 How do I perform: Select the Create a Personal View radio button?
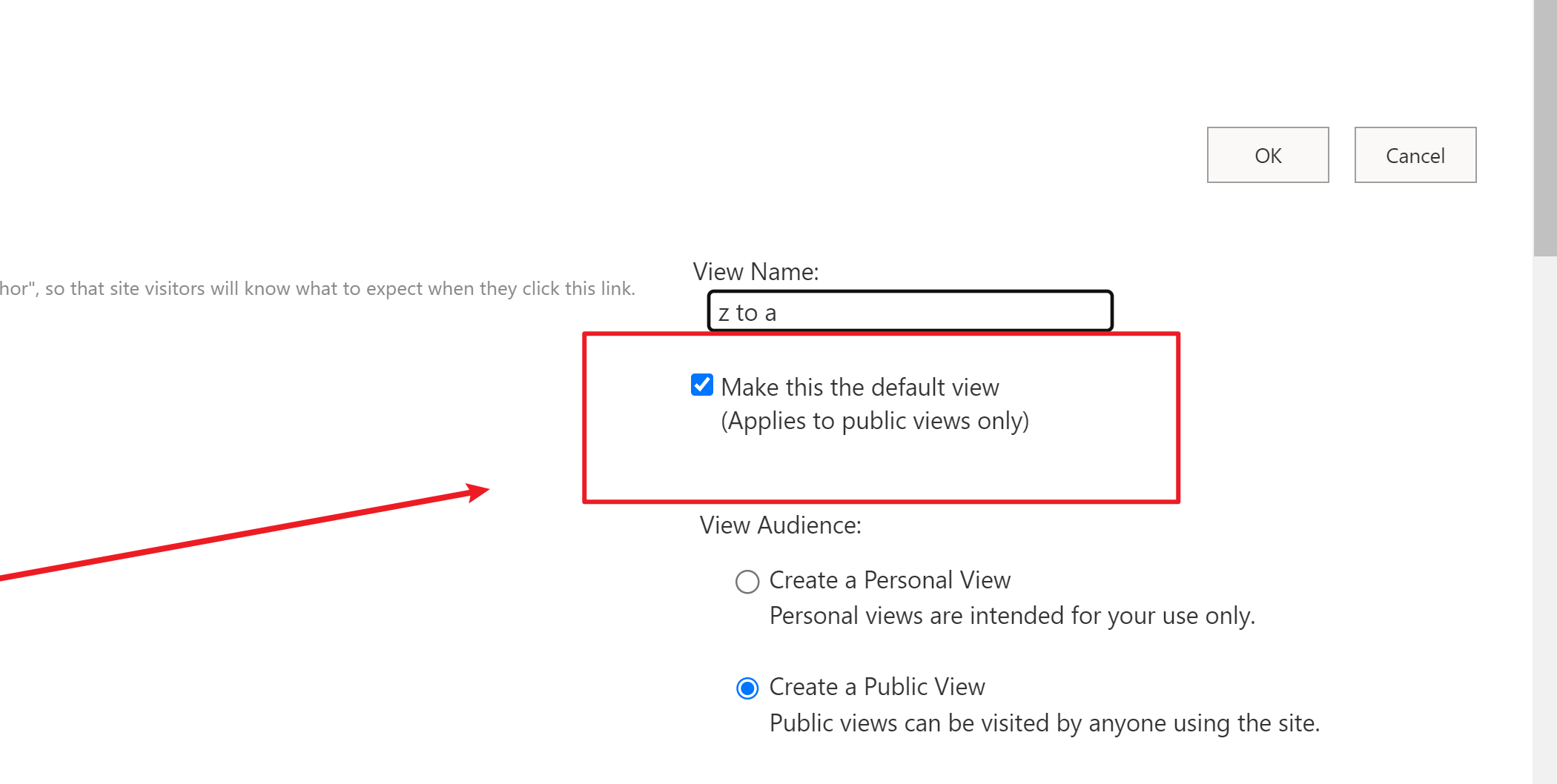tap(747, 582)
